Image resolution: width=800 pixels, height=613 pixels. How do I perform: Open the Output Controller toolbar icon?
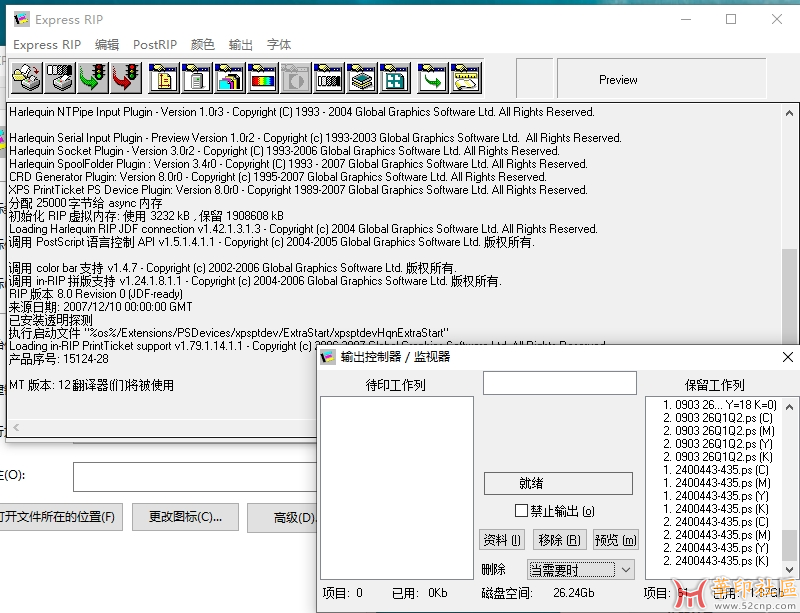[60, 78]
